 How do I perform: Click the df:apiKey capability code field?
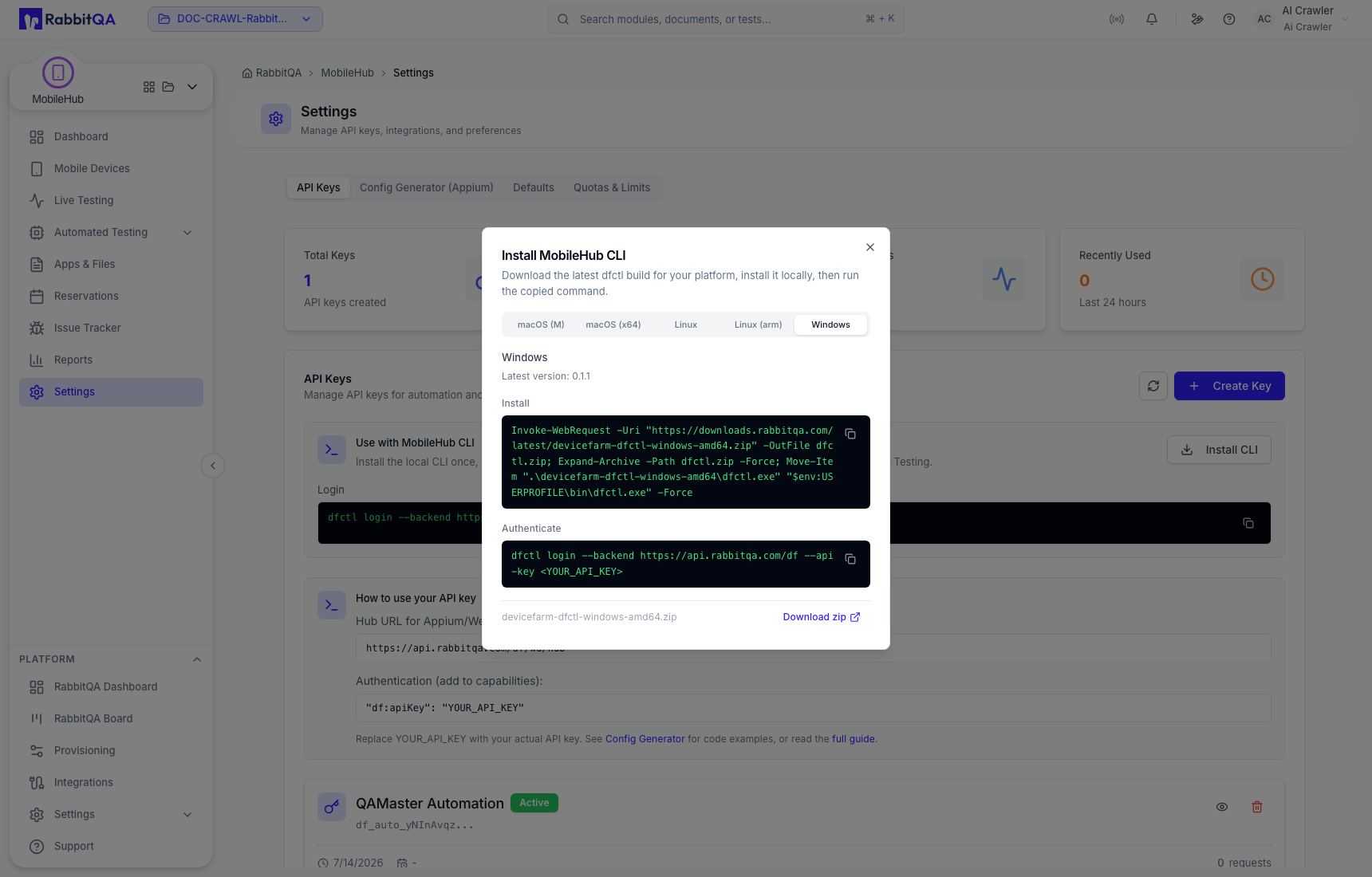click(x=813, y=708)
